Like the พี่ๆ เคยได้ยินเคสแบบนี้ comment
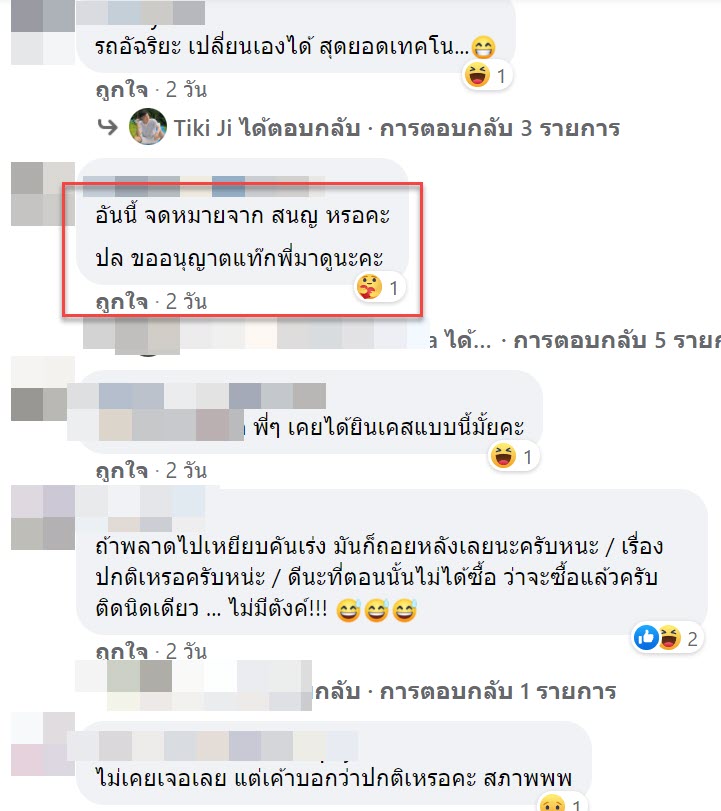 tap(122, 471)
